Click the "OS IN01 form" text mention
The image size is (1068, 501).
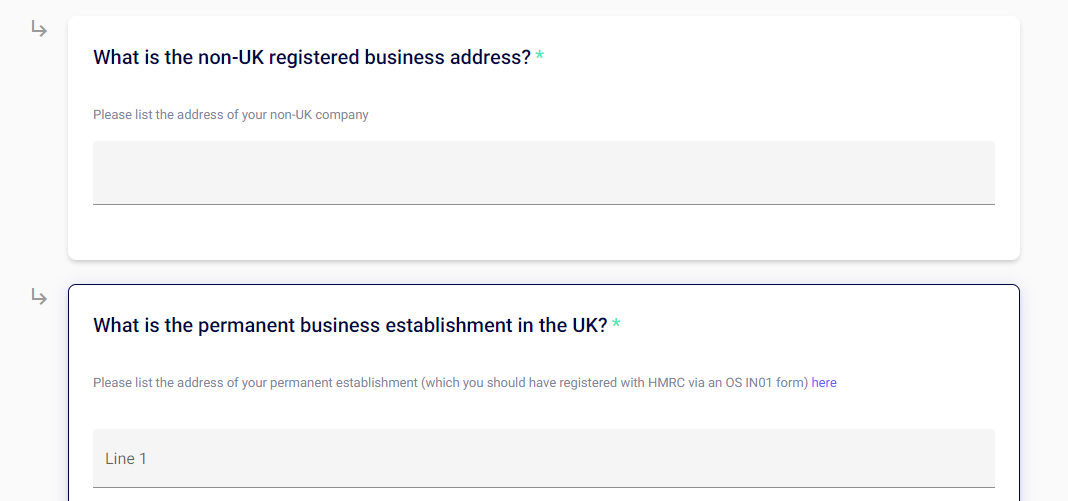[x=769, y=383]
